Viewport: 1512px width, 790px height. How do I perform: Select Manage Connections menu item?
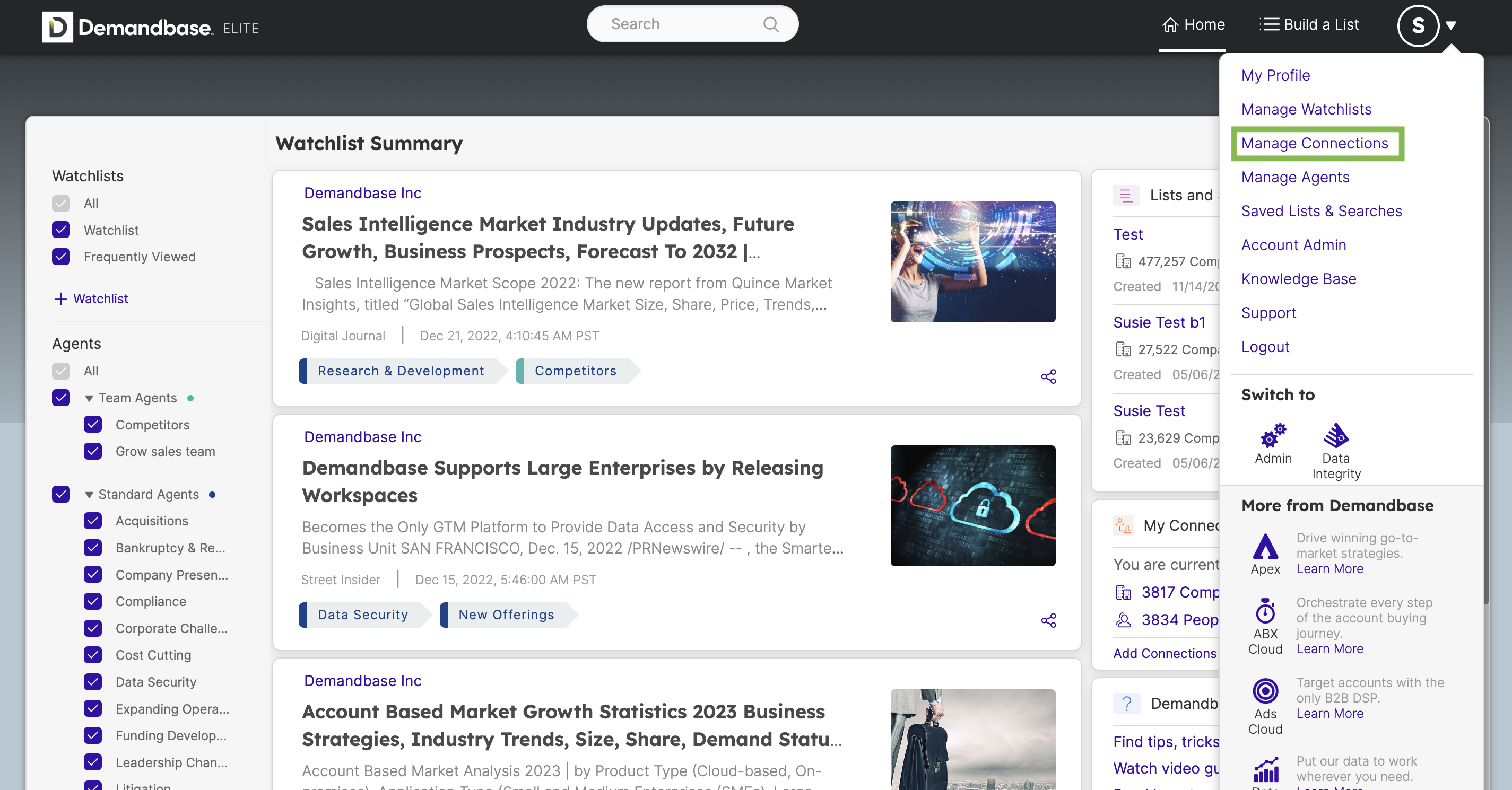(x=1315, y=143)
